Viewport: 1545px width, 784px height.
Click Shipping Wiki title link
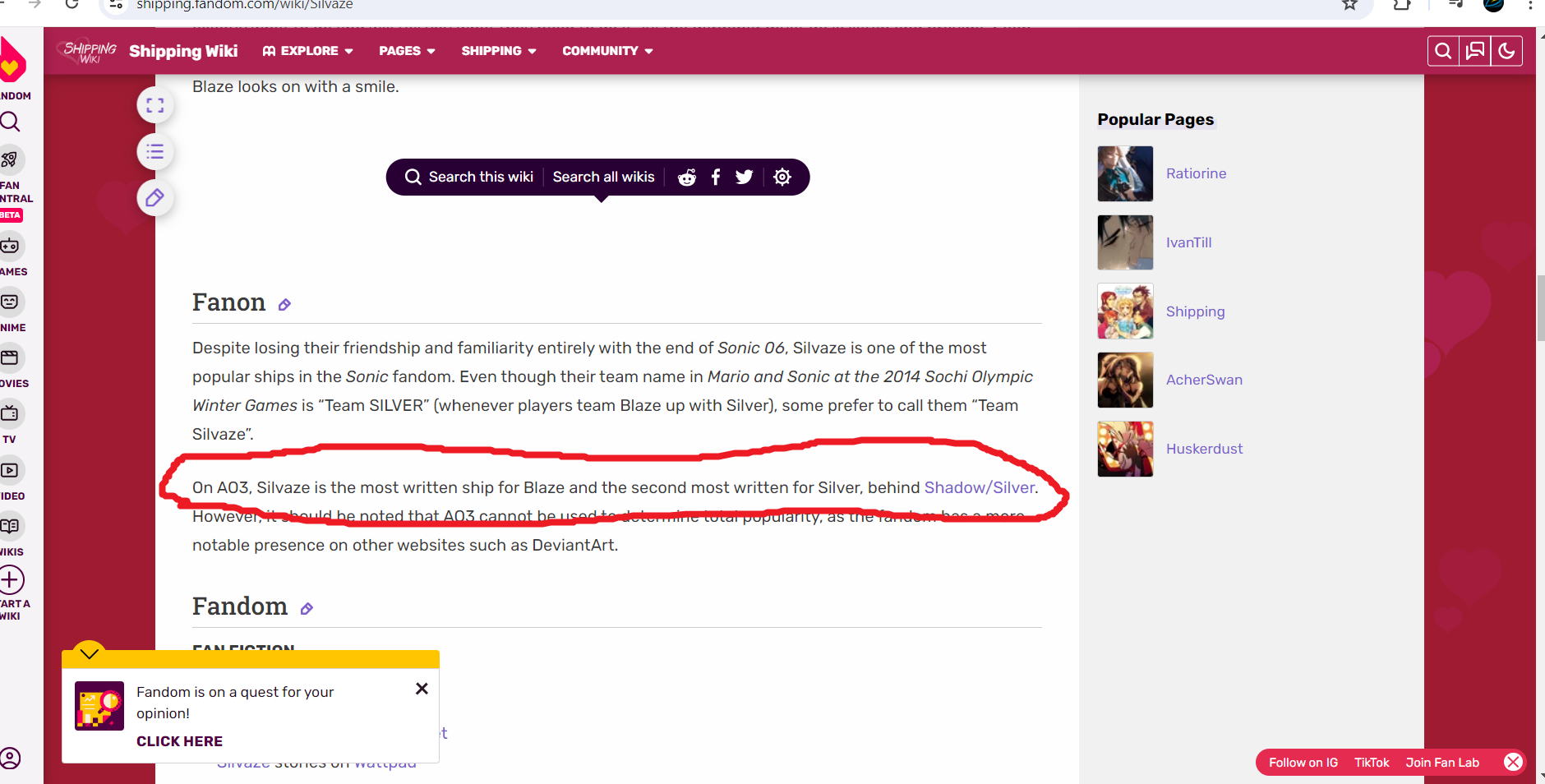point(183,51)
